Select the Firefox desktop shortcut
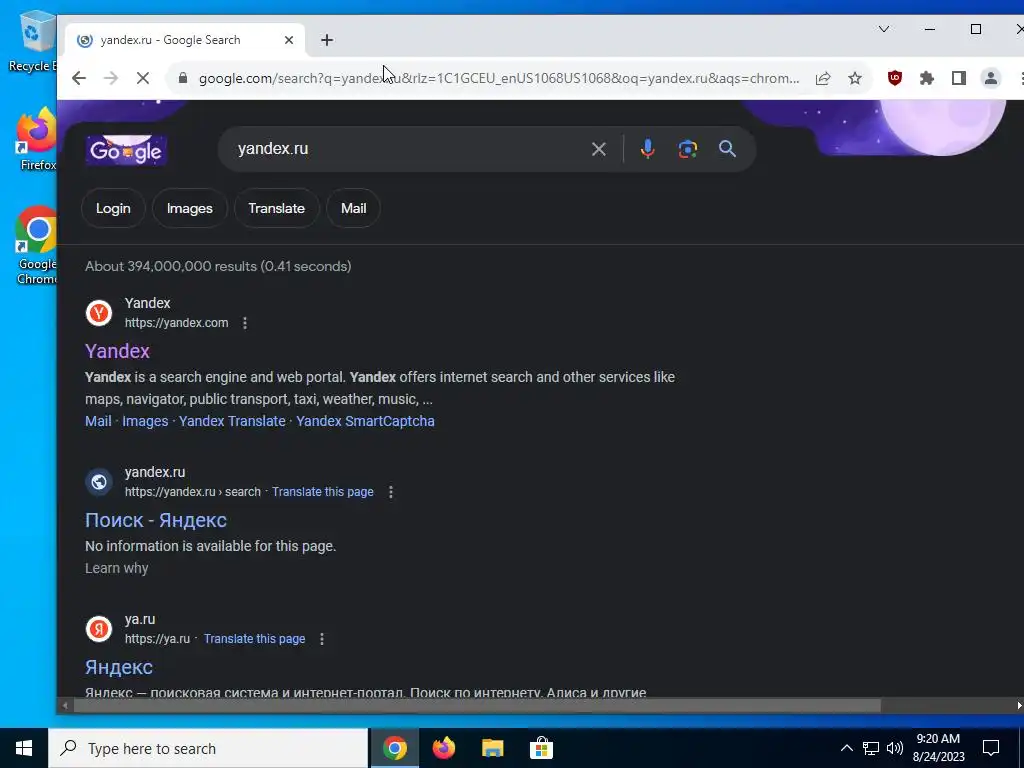1024x768 pixels. [x=37, y=140]
